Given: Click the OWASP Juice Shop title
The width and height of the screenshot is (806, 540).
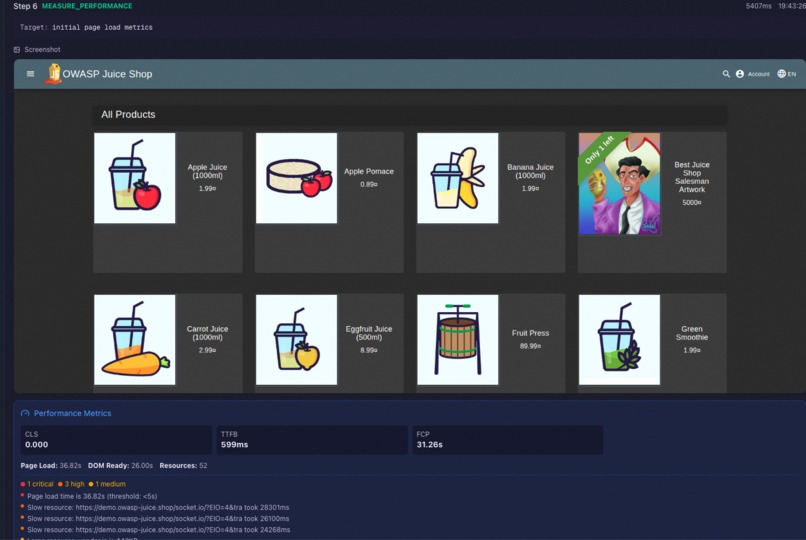Looking at the screenshot, I should click(107, 74).
